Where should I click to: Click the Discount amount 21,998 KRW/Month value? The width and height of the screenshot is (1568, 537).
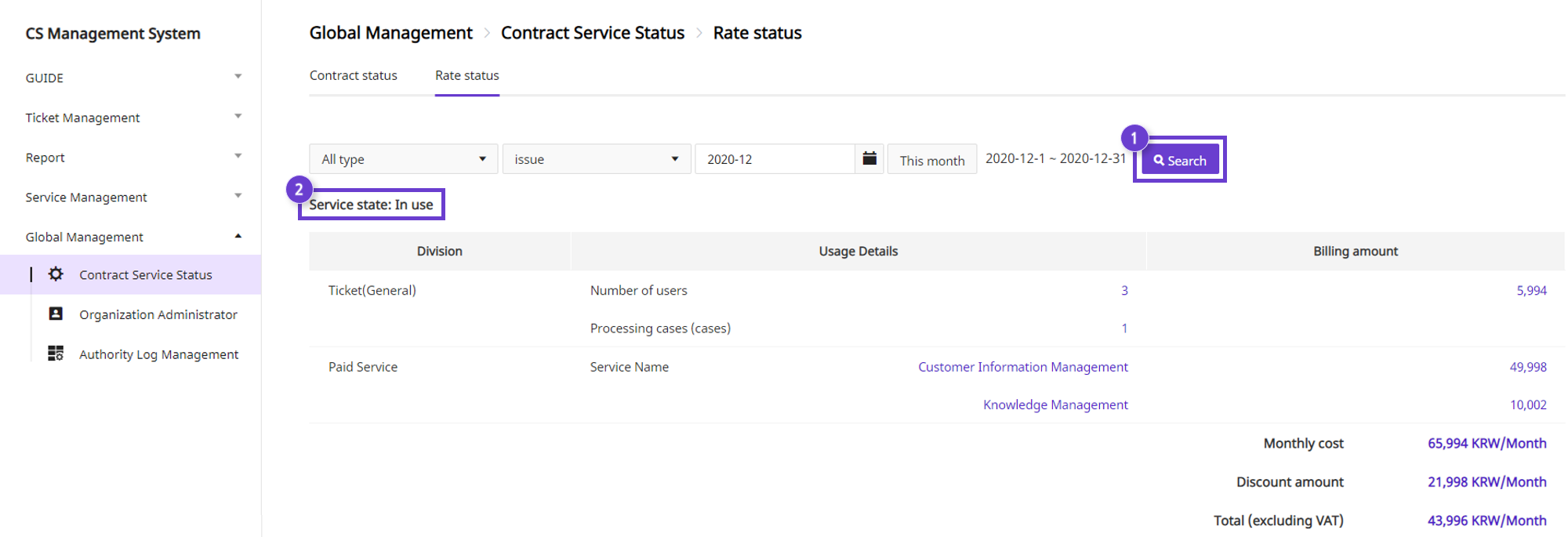tap(1487, 481)
